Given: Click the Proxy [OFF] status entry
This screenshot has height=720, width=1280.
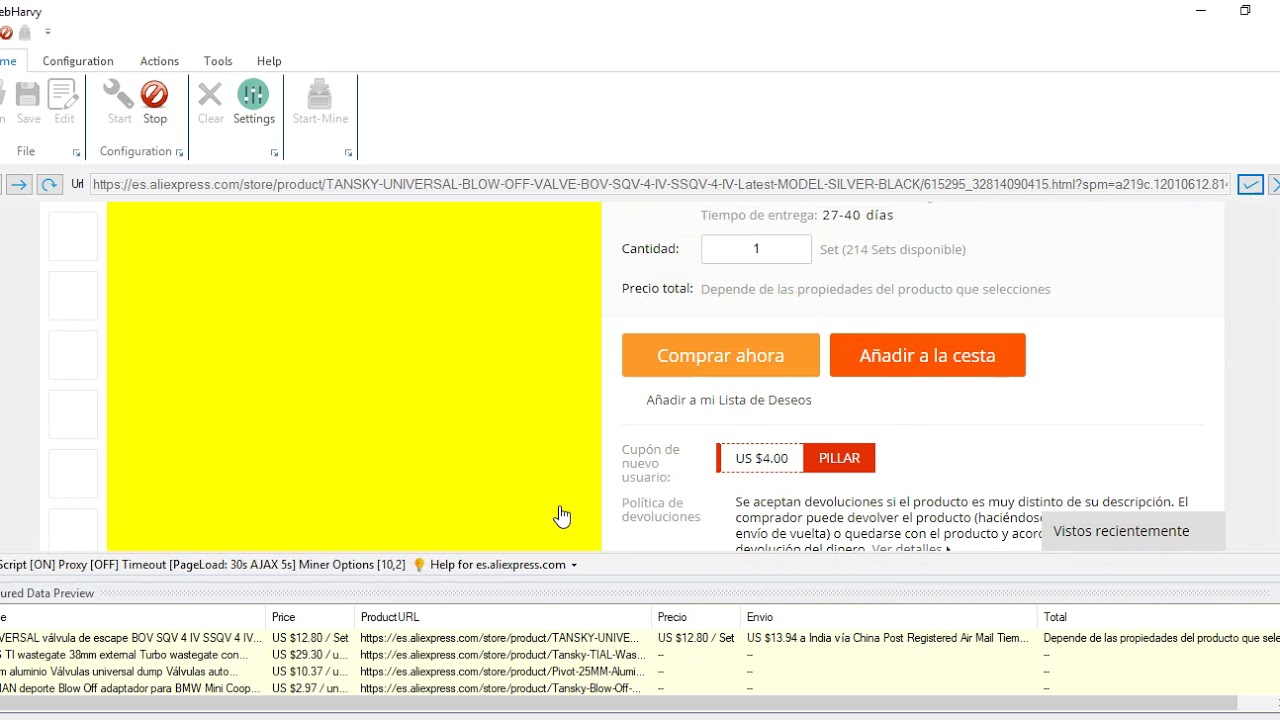Looking at the screenshot, I should (90, 565).
